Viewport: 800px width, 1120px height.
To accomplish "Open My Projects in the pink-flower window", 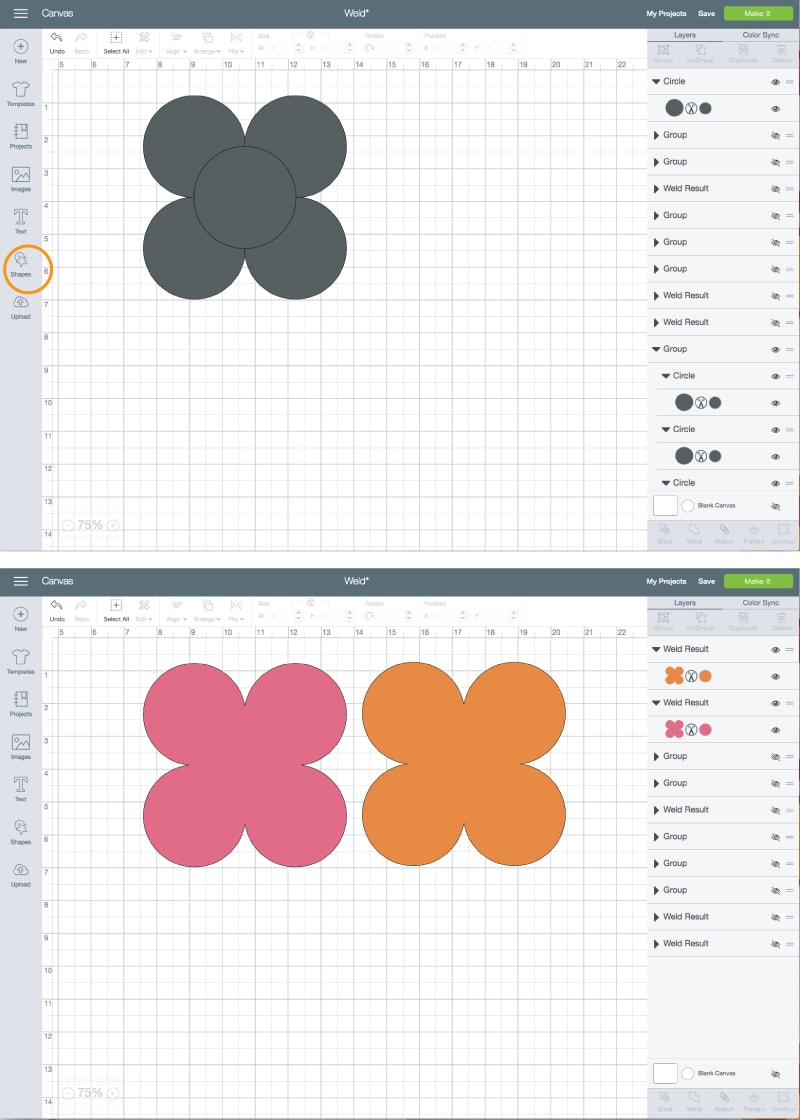I will click(666, 581).
